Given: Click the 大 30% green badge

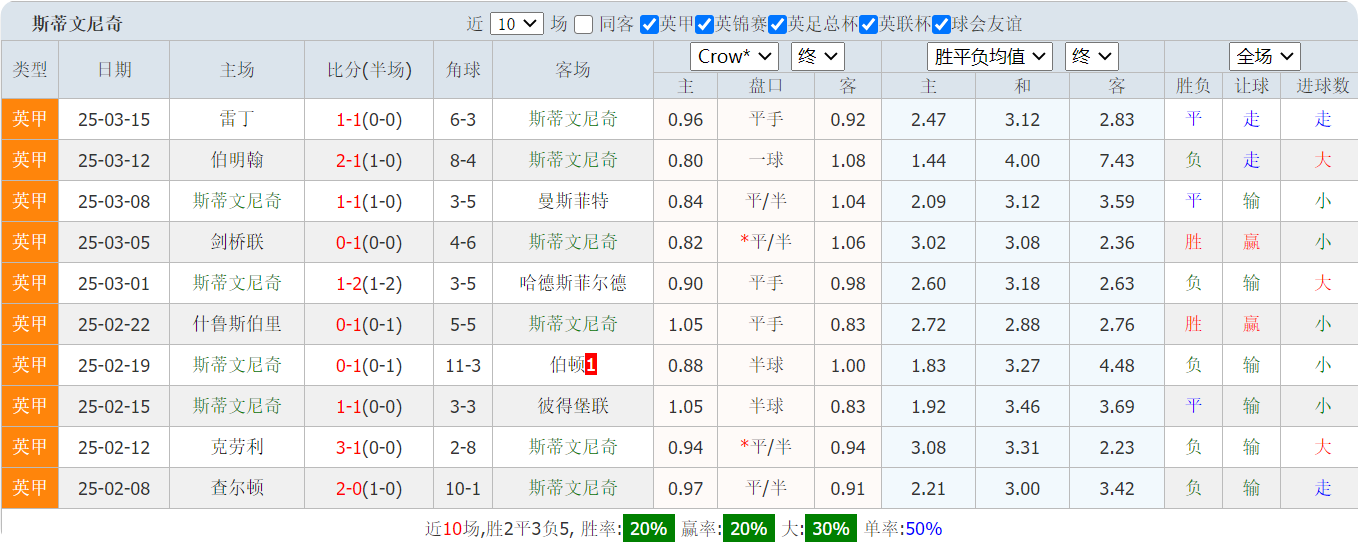Looking at the screenshot, I should [x=831, y=529].
